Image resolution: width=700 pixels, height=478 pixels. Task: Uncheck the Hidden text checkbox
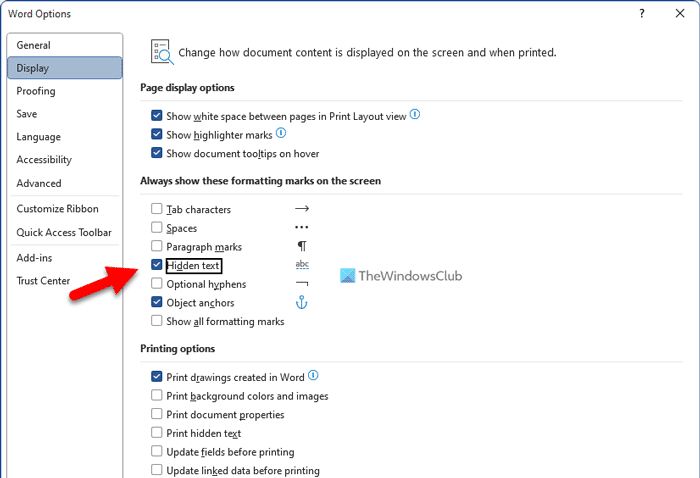tap(156, 265)
